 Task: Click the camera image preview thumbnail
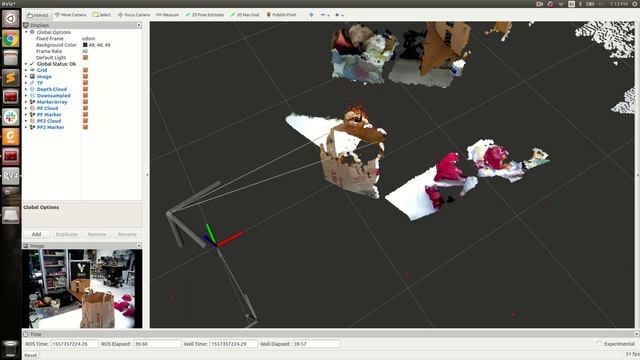(x=82, y=289)
